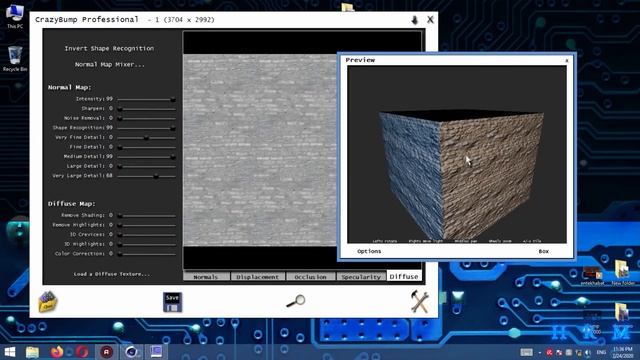Open settings via hammer and wrench icon
The image size is (640, 360).
pos(420,302)
